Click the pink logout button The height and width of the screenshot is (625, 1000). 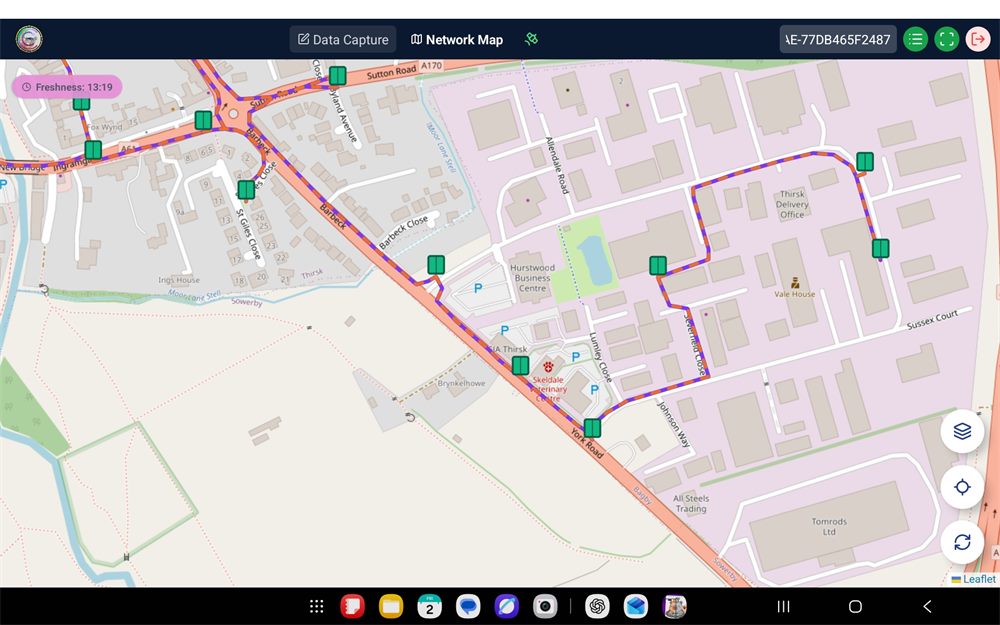coord(978,40)
